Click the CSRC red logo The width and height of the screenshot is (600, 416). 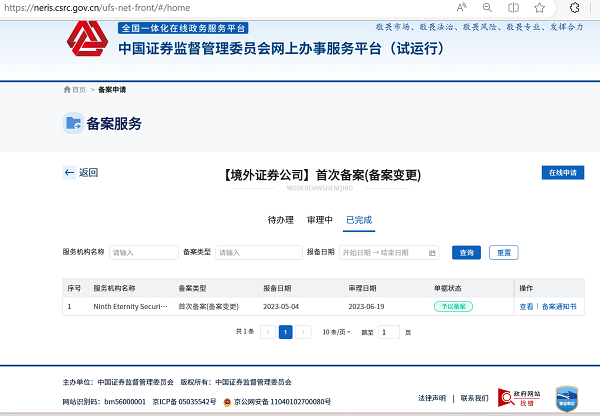(88, 40)
